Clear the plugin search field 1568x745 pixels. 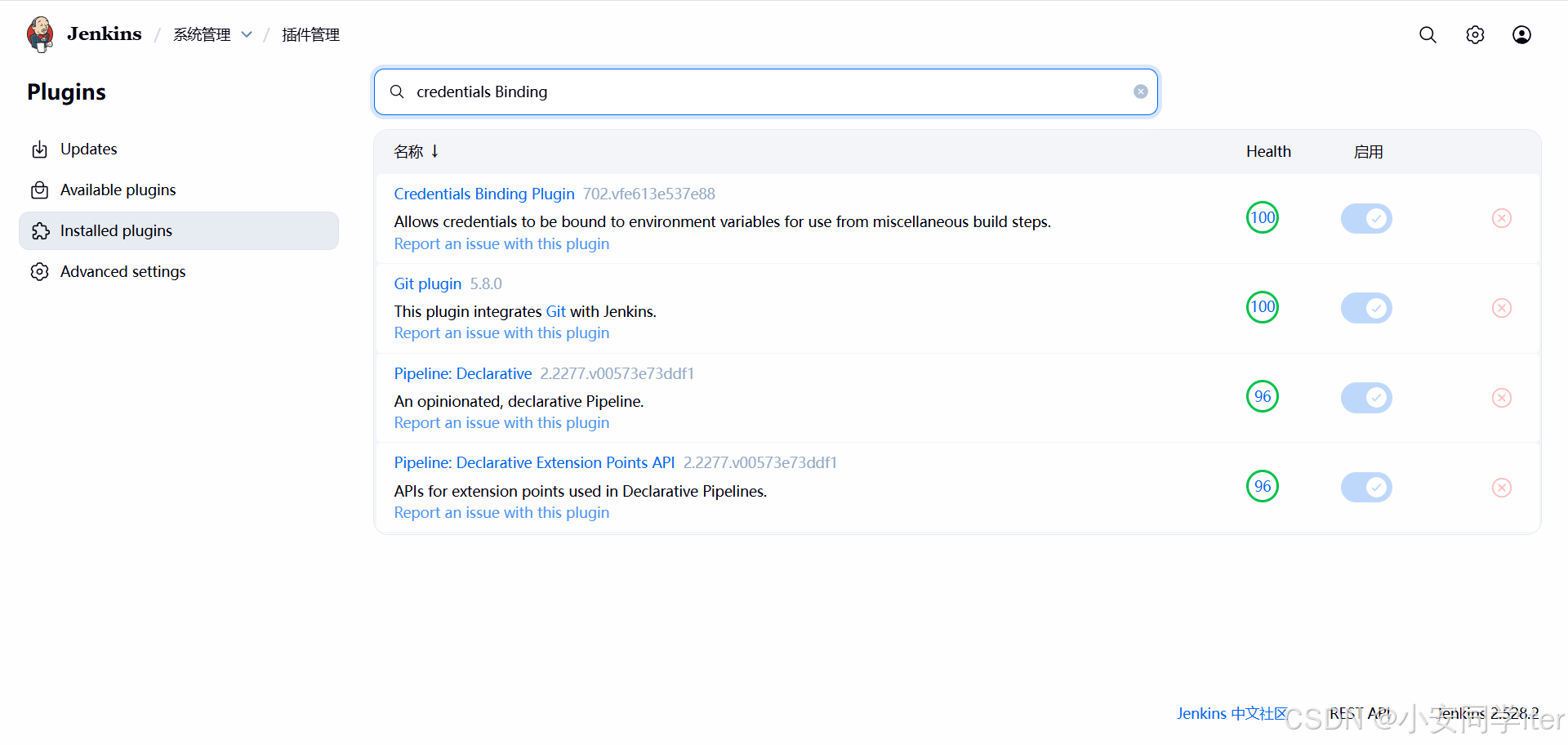tap(1141, 91)
